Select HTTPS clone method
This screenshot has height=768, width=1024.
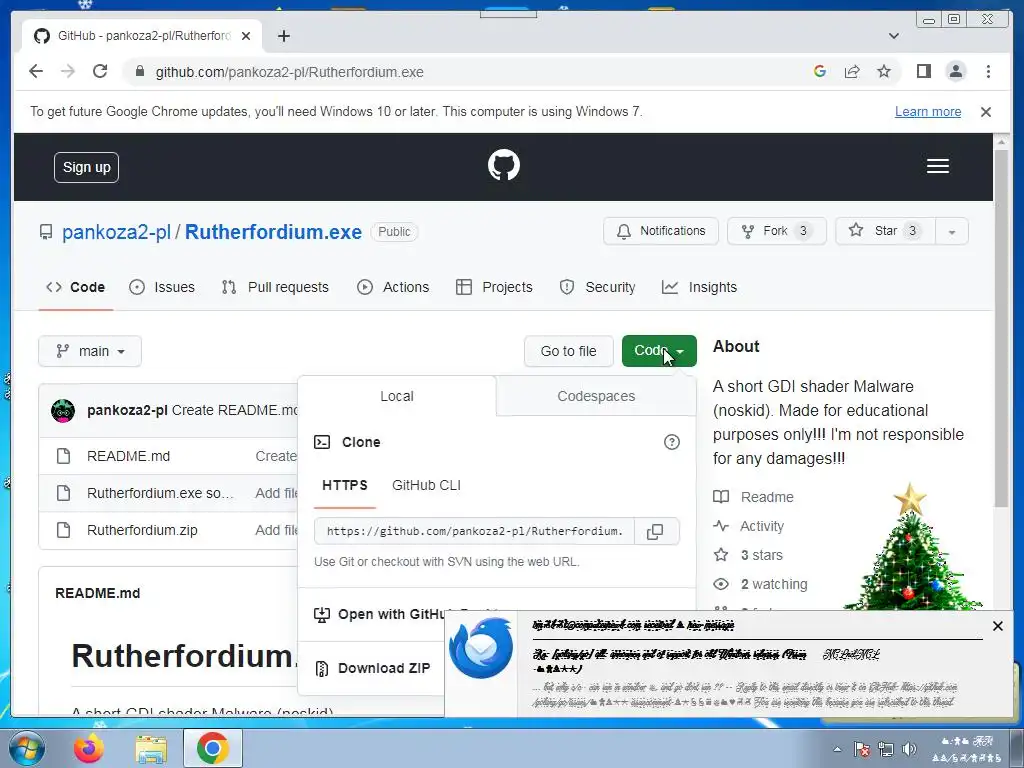click(345, 485)
